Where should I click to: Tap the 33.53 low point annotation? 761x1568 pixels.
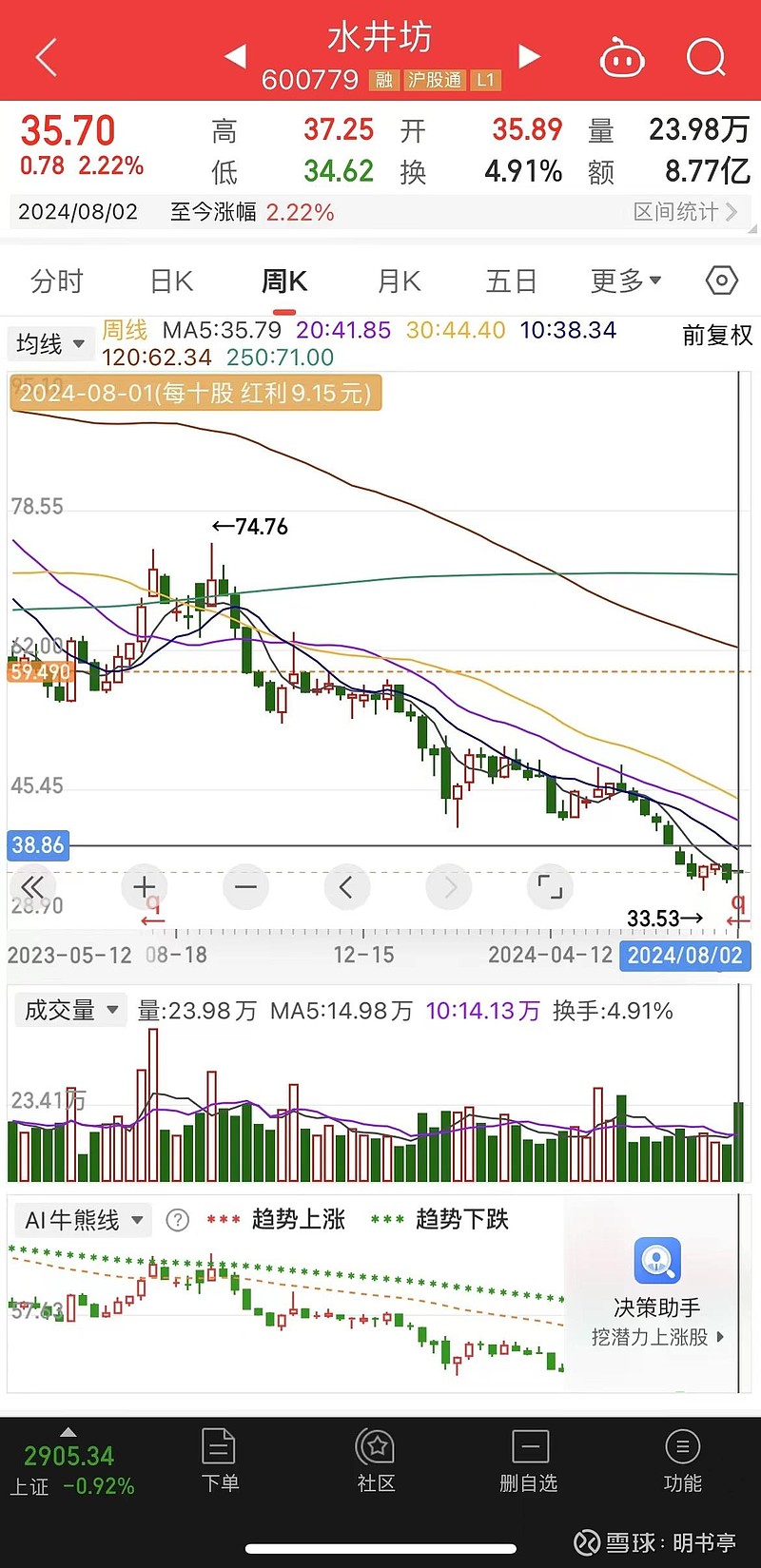pos(666,919)
